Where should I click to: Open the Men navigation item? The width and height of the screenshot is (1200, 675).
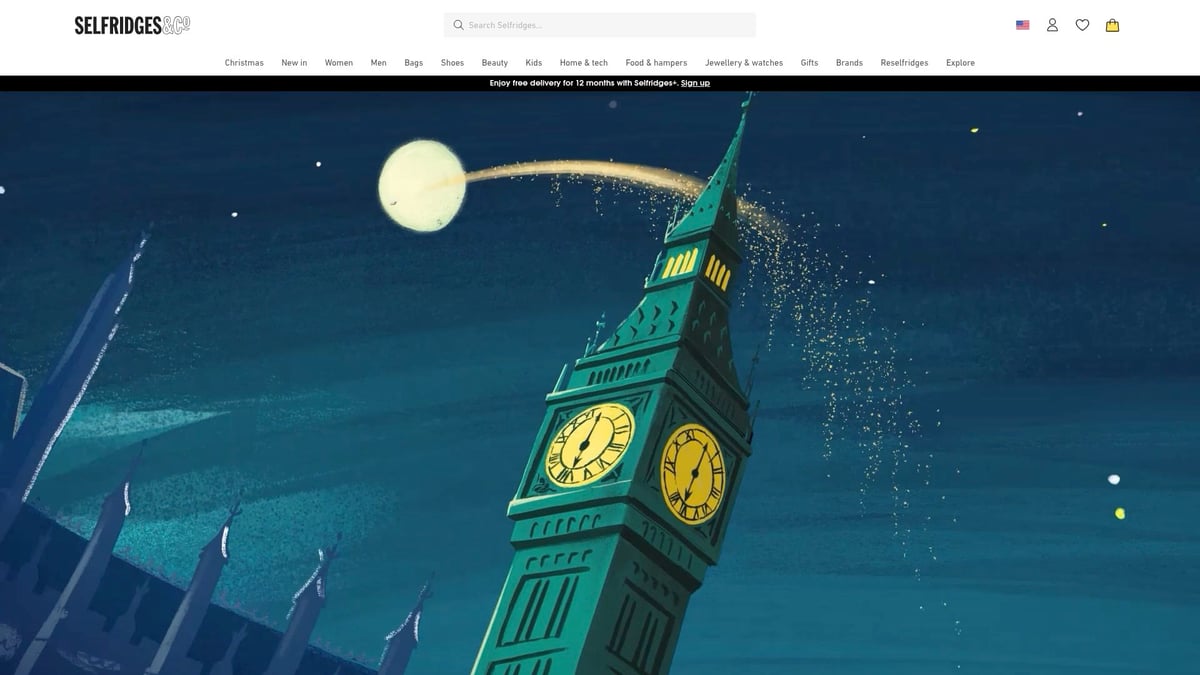(x=378, y=63)
